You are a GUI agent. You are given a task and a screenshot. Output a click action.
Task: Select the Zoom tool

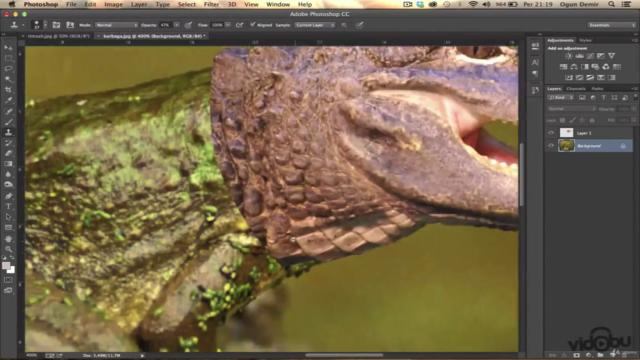[x=8, y=249]
